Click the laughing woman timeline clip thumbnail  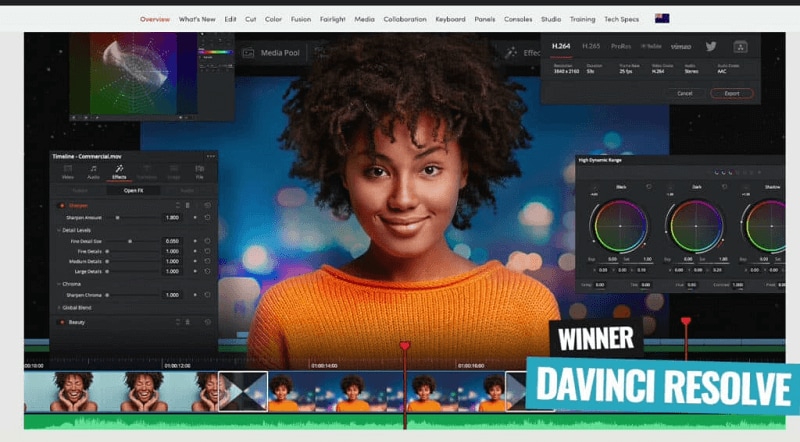pos(121,391)
